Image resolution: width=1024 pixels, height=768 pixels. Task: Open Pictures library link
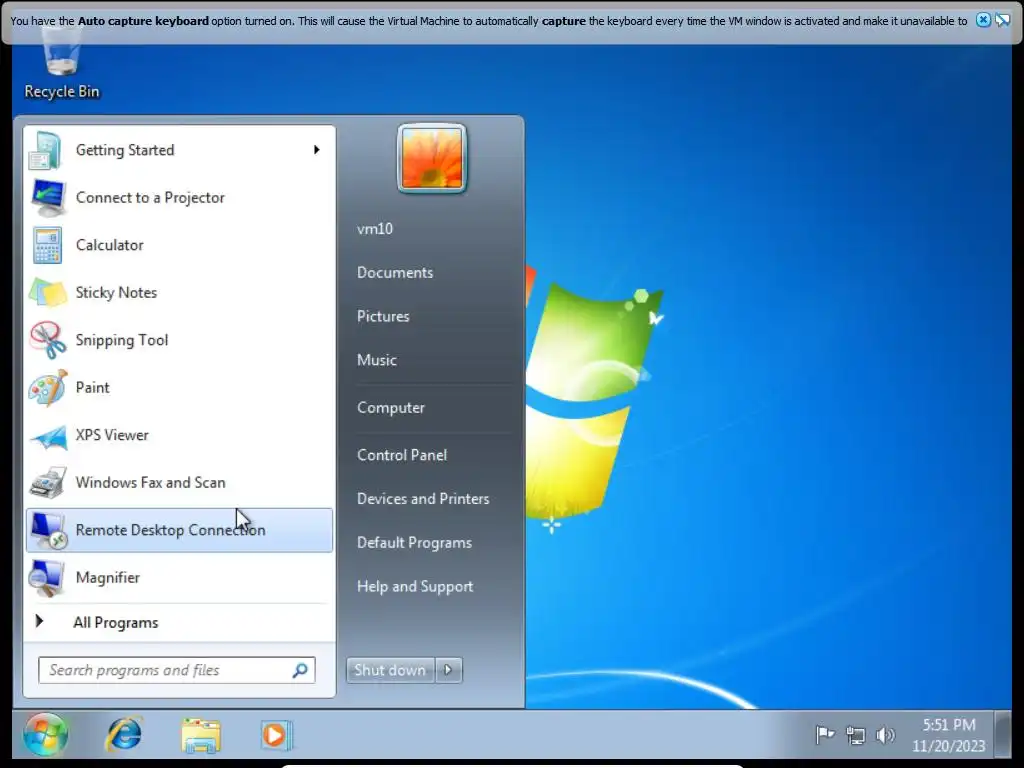click(x=383, y=317)
